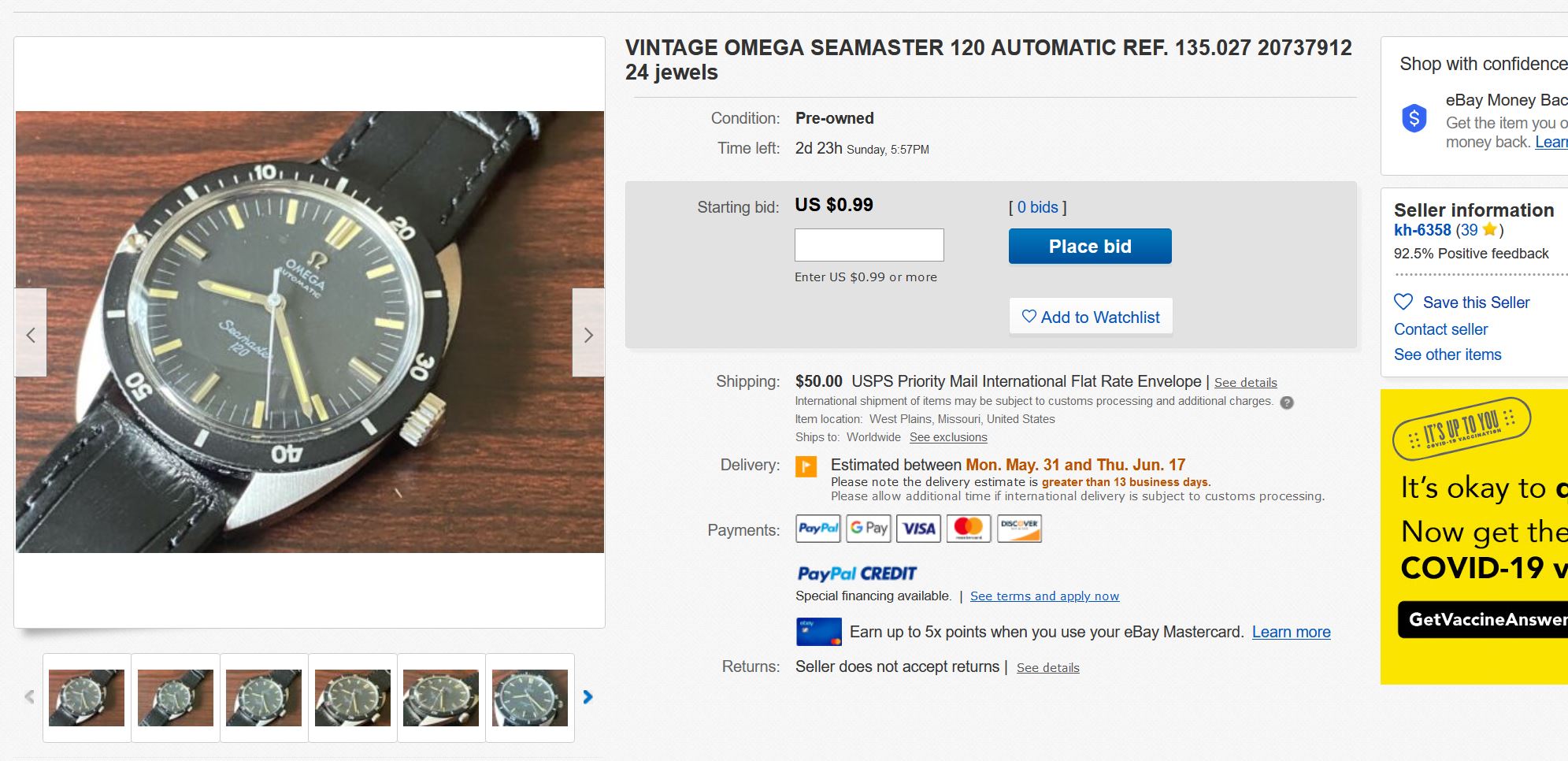Click the orange delivery estimate flag icon
This screenshot has height=761, width=1568.
806,466
